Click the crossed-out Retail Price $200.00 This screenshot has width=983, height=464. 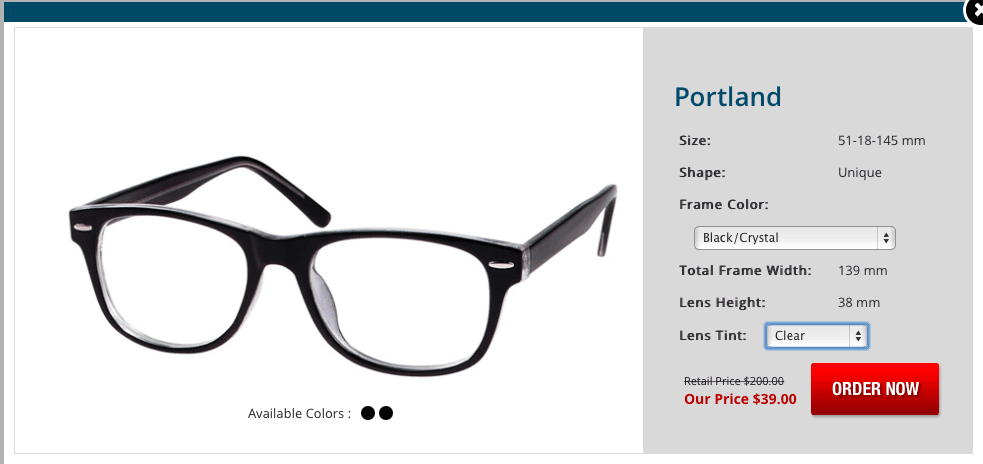[x=733, y=381]
